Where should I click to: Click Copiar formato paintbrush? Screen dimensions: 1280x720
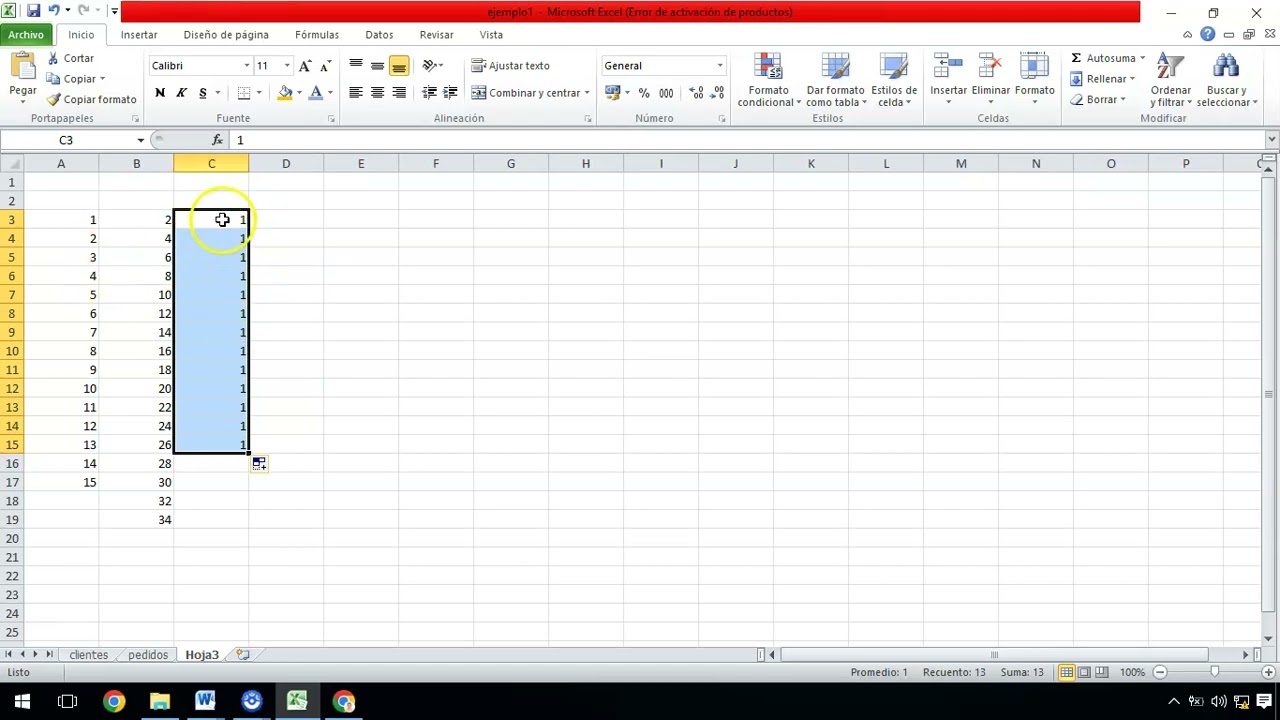click(x=92, y=99)
